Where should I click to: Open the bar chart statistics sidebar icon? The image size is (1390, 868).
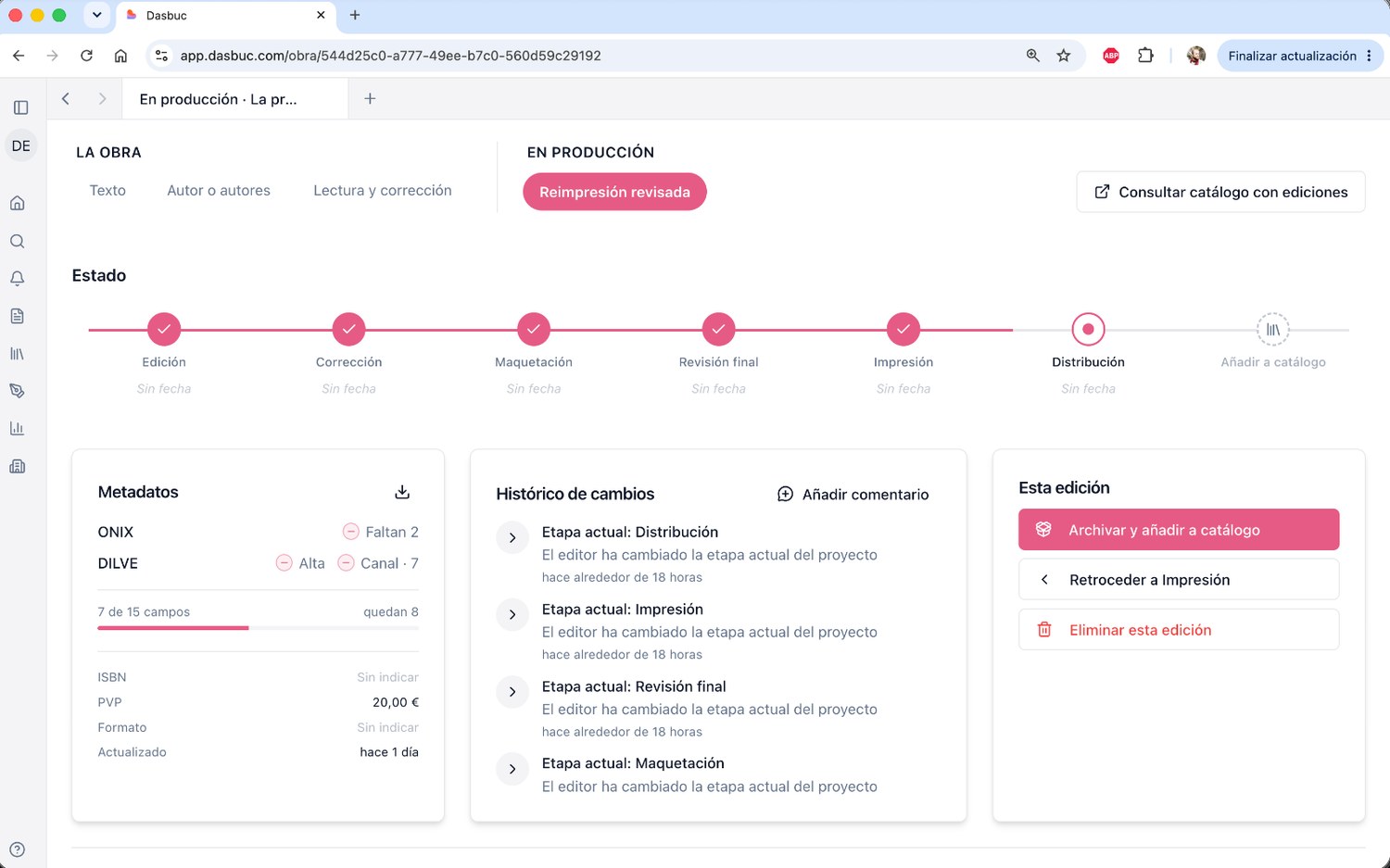coord(18,429)
